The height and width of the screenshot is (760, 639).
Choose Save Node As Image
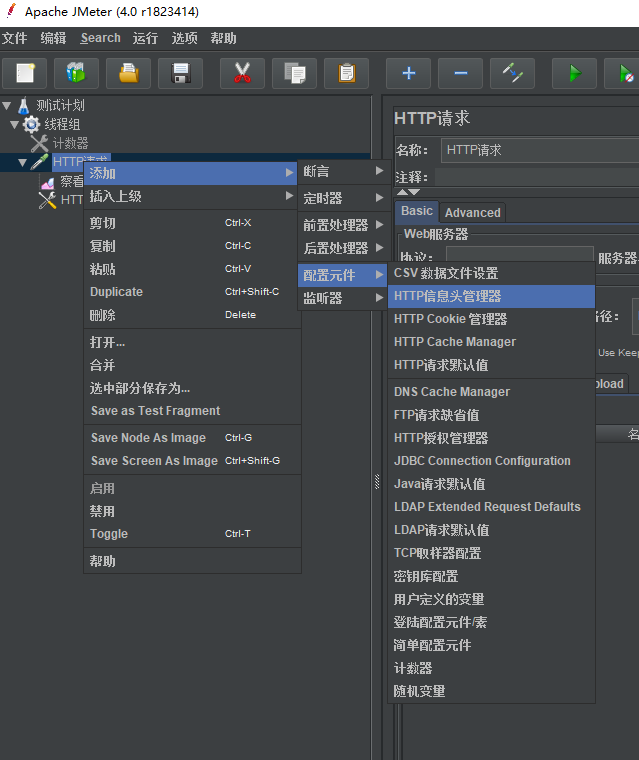192,438
